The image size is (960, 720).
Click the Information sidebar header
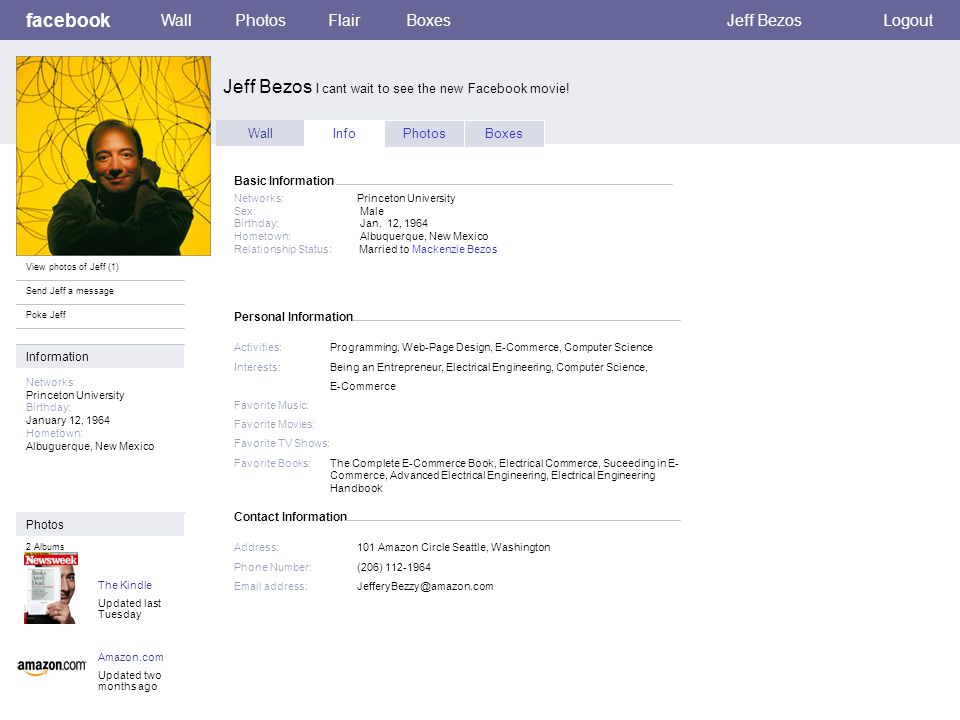tap(100, 356)
